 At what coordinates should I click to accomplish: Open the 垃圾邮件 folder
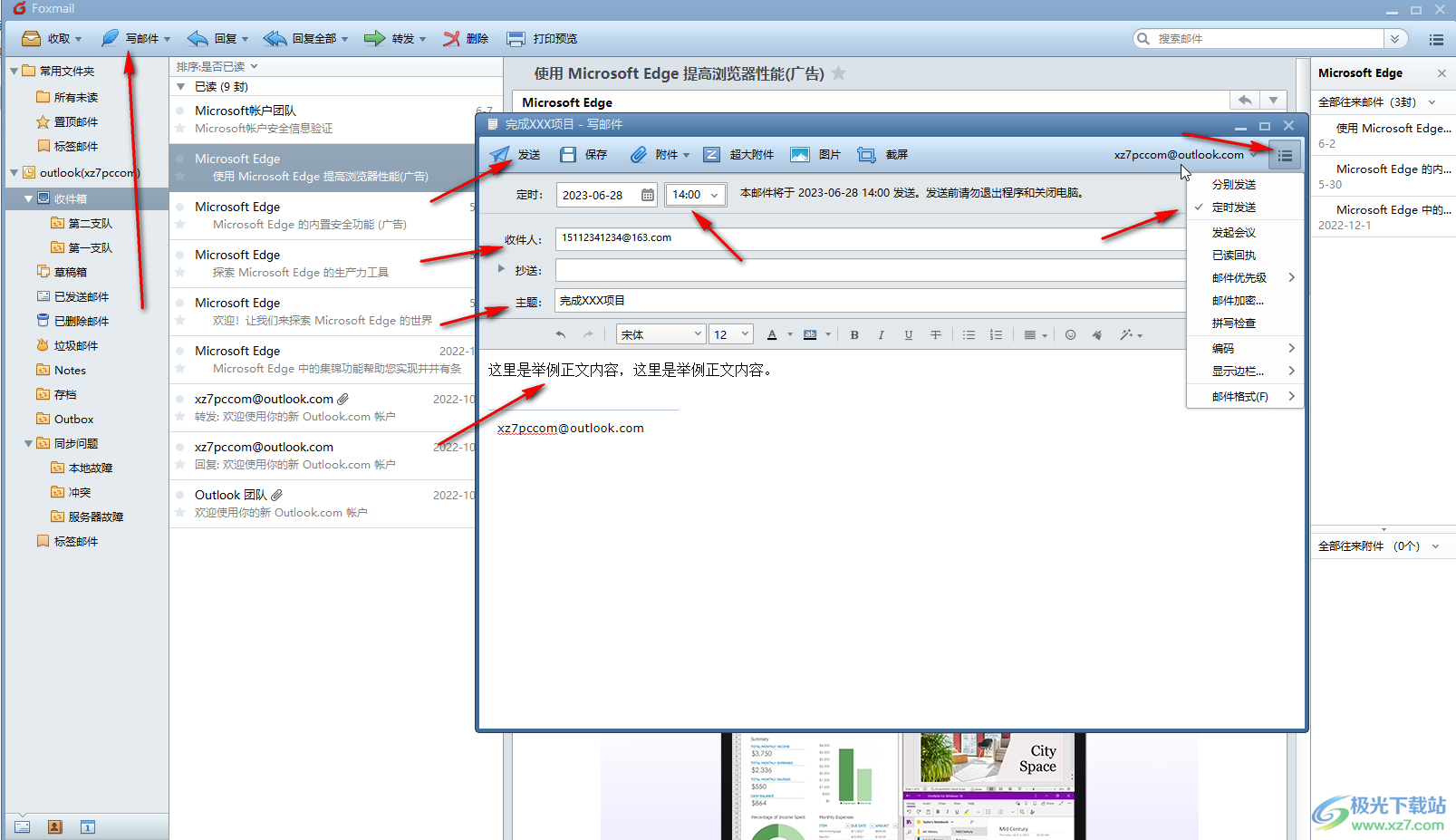(x=76, y=345)
